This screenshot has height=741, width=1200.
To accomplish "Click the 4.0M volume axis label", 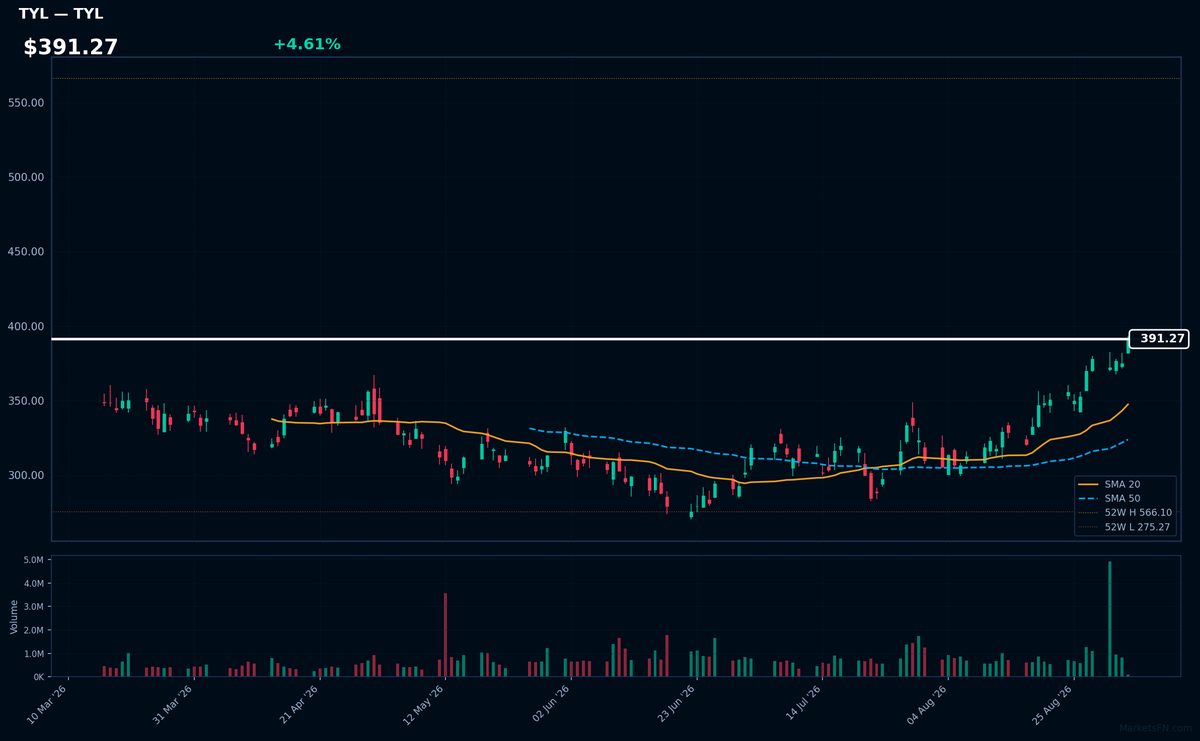I will pos(34,584).
